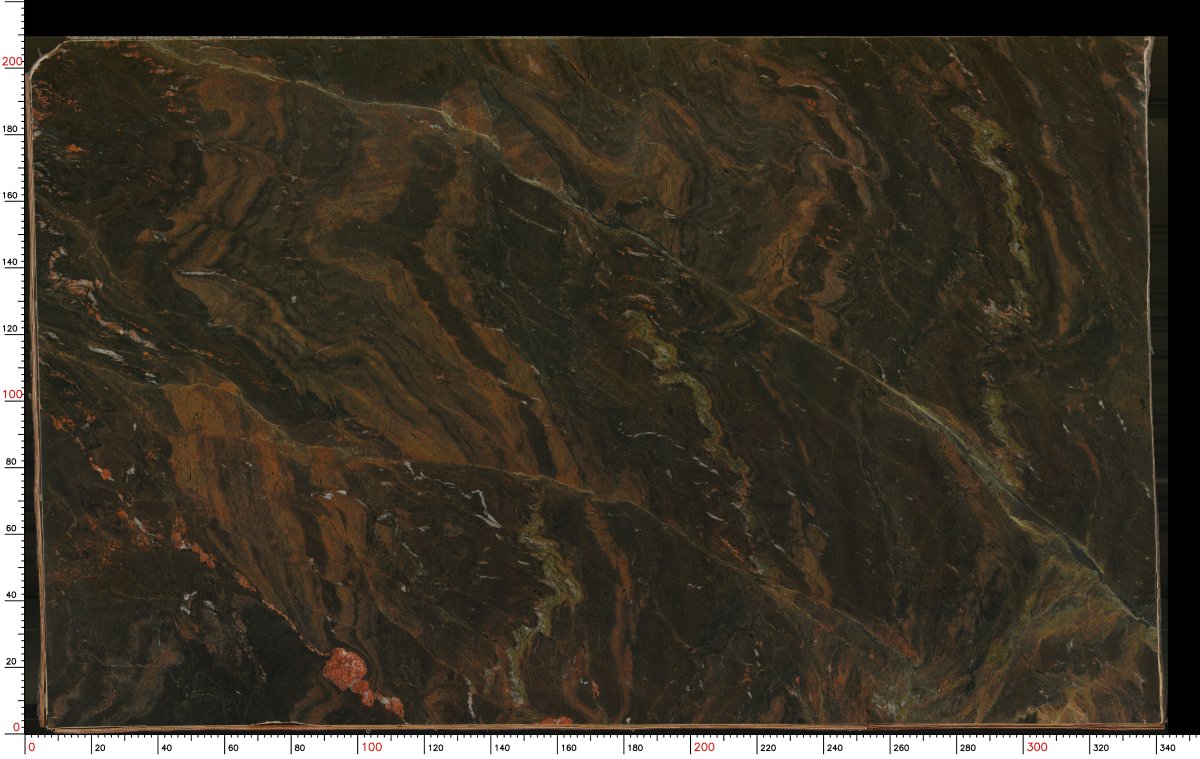Click the red 0 on the horizontal ruler

pyautogui.click(x=31, y=747)
